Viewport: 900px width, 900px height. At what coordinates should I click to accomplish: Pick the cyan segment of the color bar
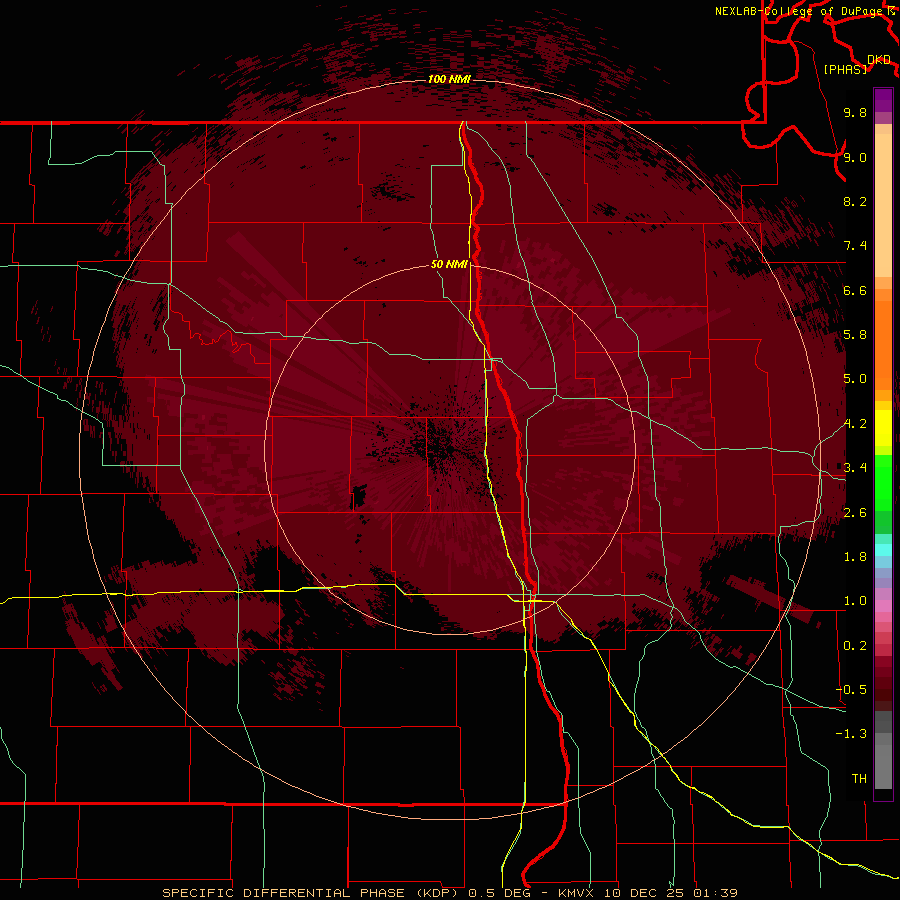[x=883, y=550]
